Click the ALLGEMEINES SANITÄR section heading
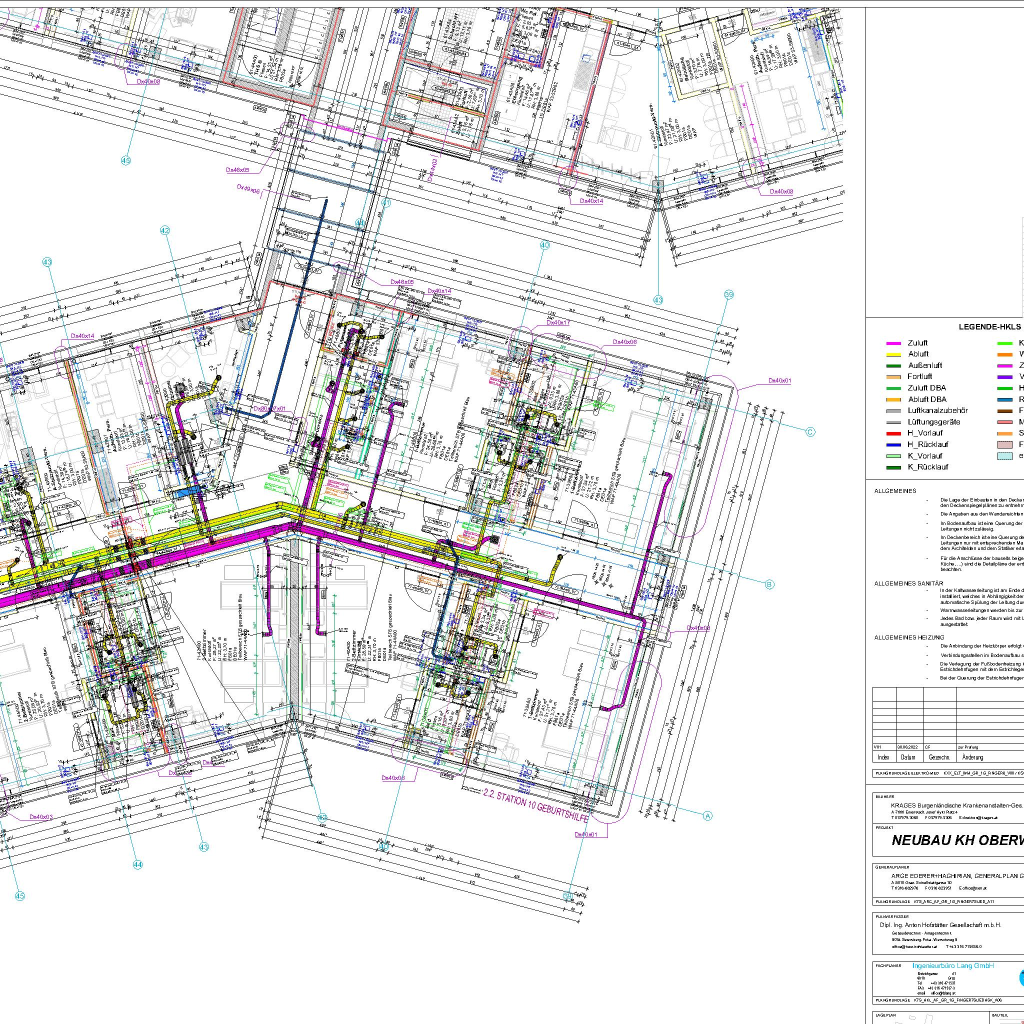Image resolution: width=1024 pixels, height=1024 pixels. [907, 582]
